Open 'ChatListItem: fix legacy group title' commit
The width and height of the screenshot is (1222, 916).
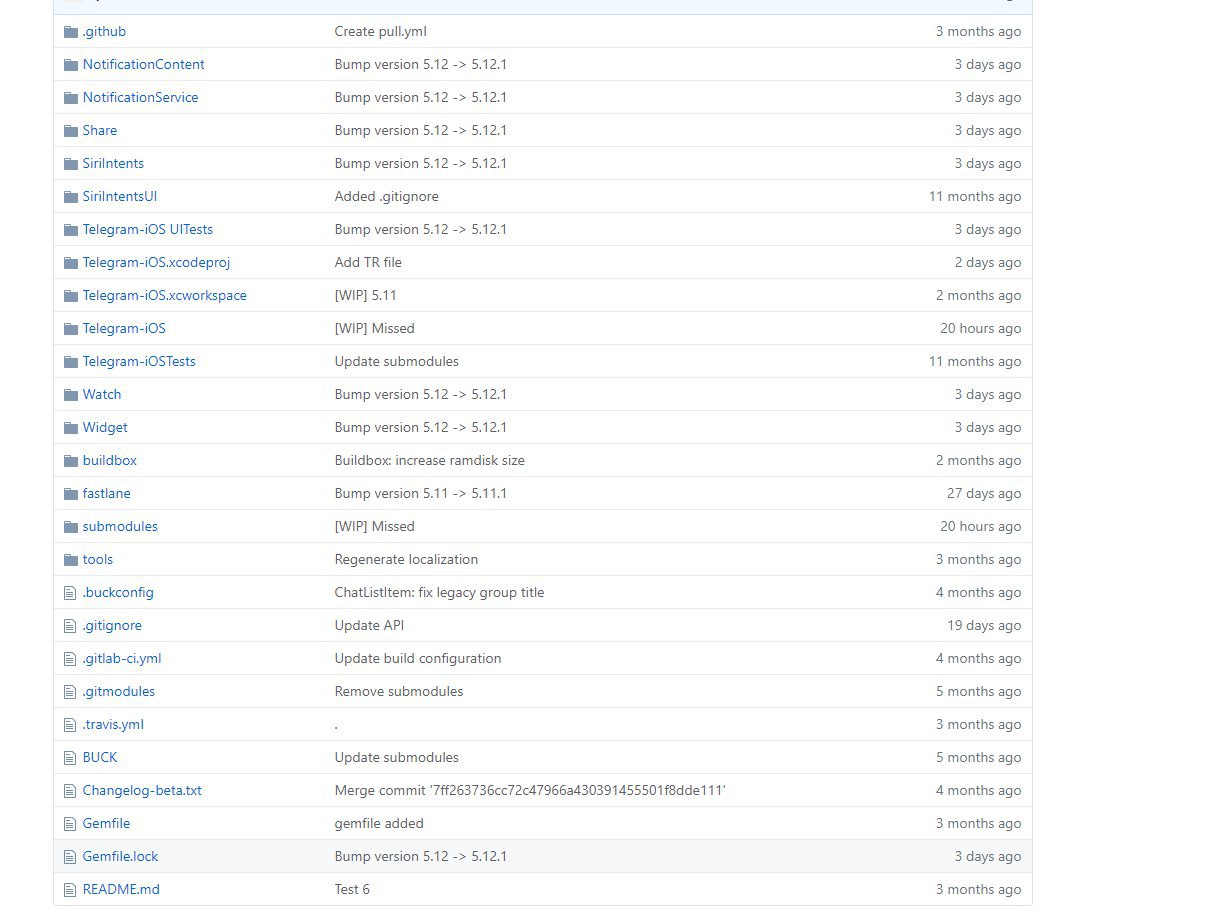coord(439,593)
